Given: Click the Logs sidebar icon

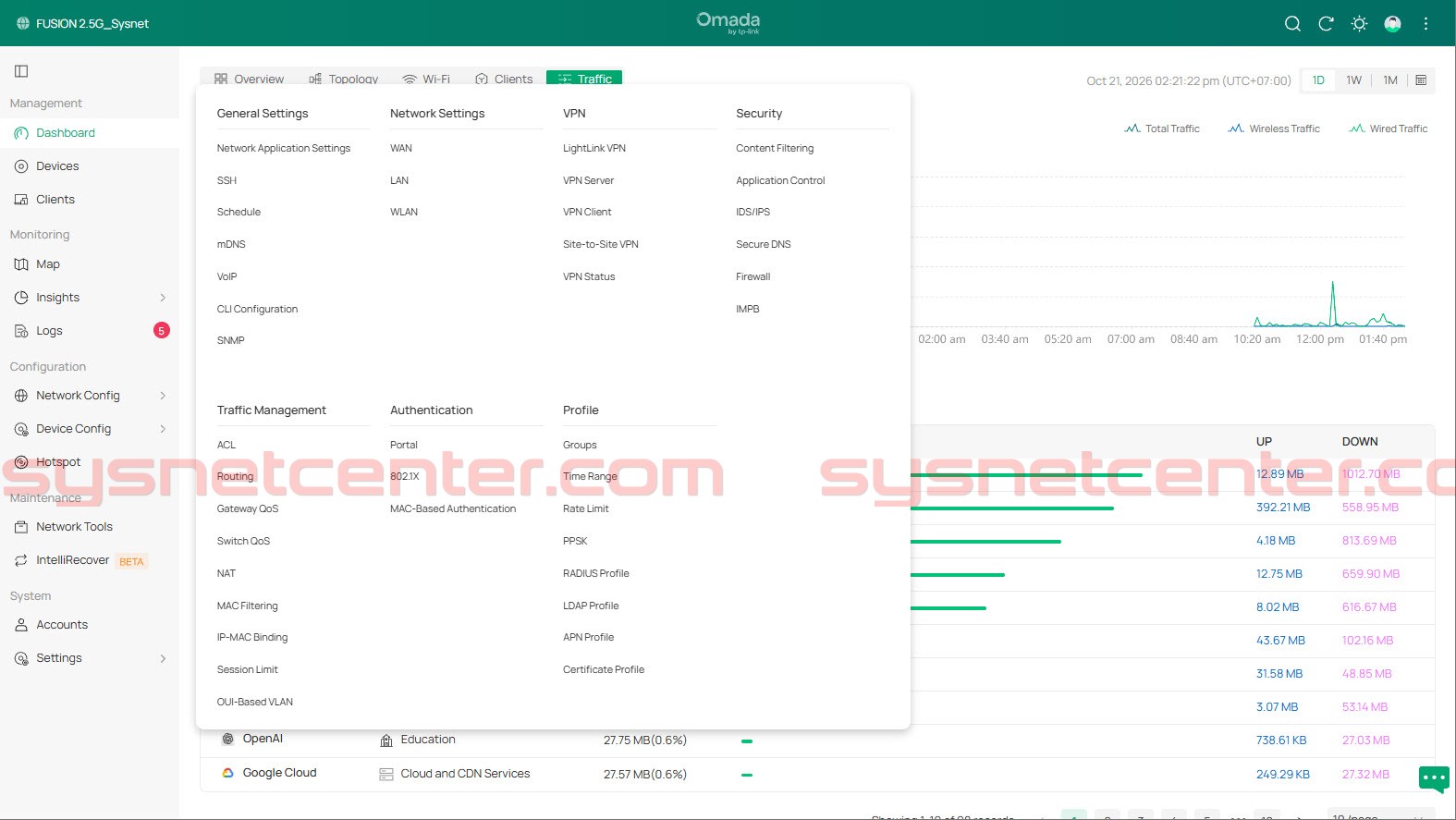Looking at the screenshot, I should (21, 331).
